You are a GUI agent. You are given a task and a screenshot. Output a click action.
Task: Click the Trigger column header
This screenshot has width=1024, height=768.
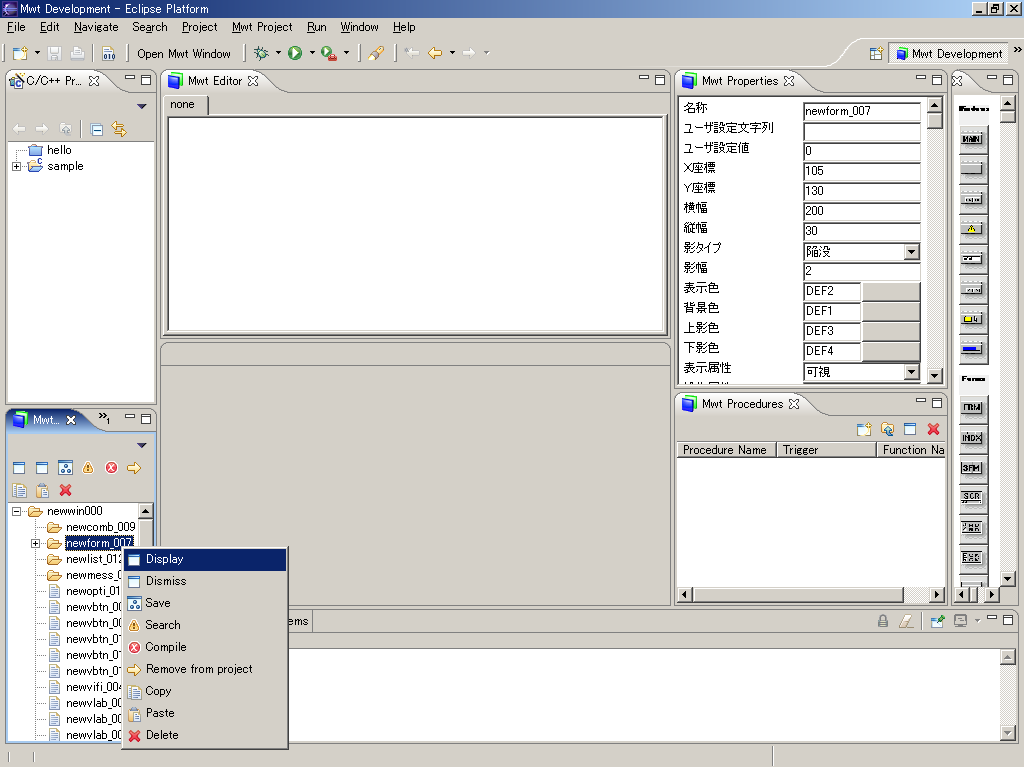(x=826, y=450)
